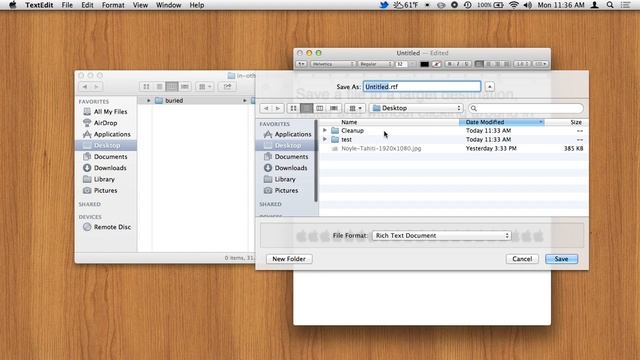Click the Twitter bird menu bar icon

(x=384, y=5)
